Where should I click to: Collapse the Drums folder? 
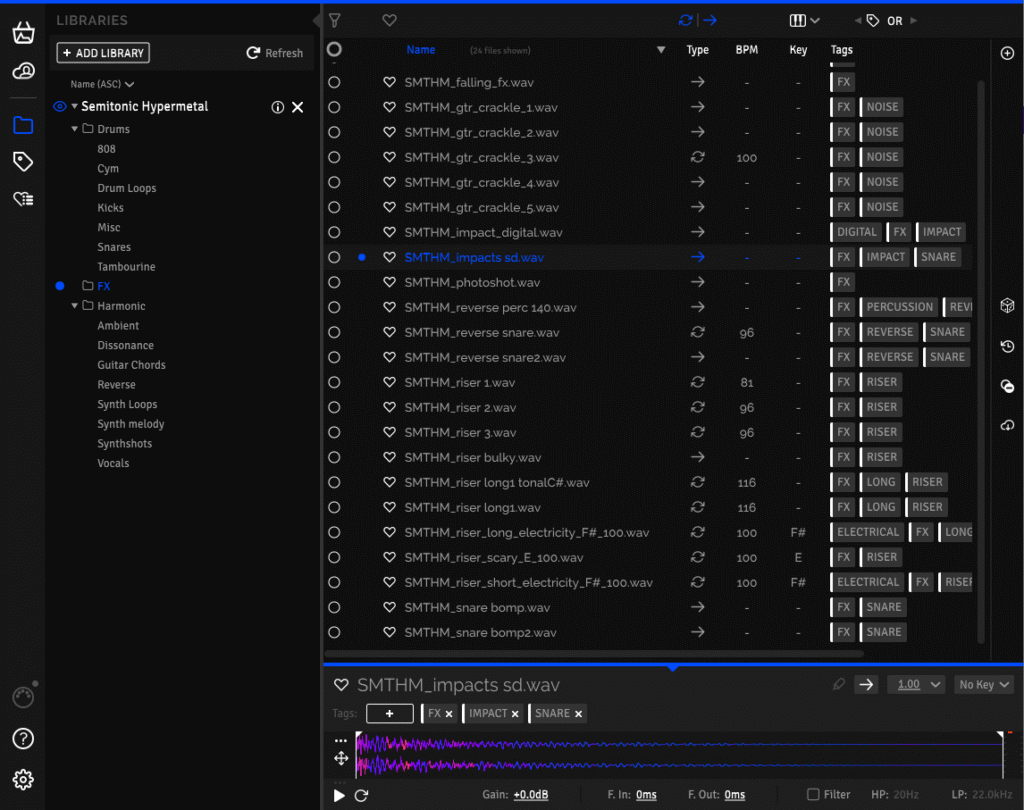tap(75, 129)
